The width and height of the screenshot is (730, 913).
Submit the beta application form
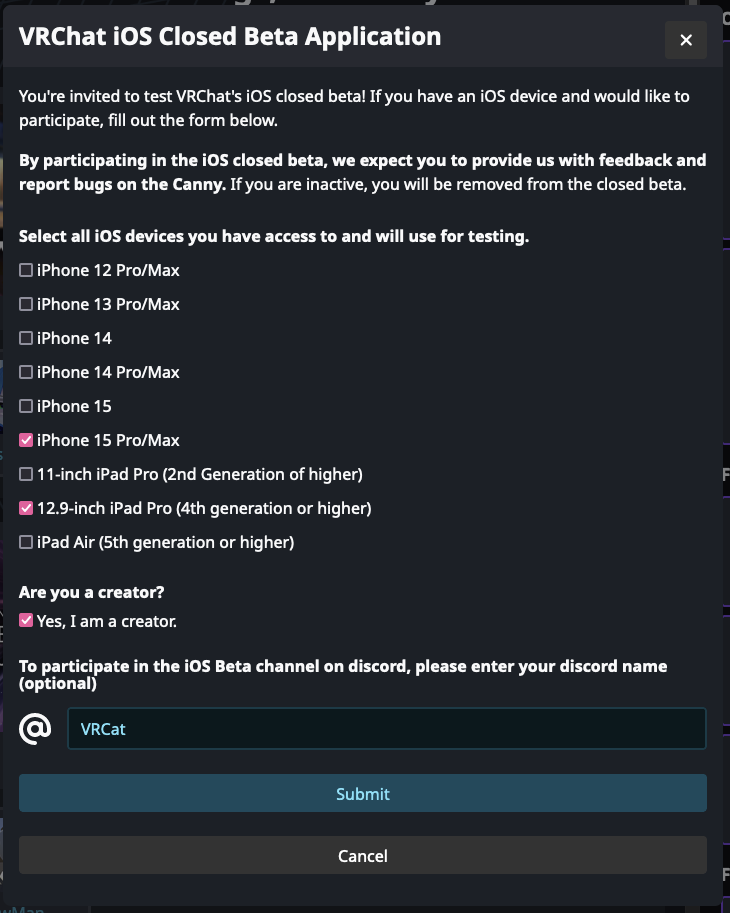point(363,793)
